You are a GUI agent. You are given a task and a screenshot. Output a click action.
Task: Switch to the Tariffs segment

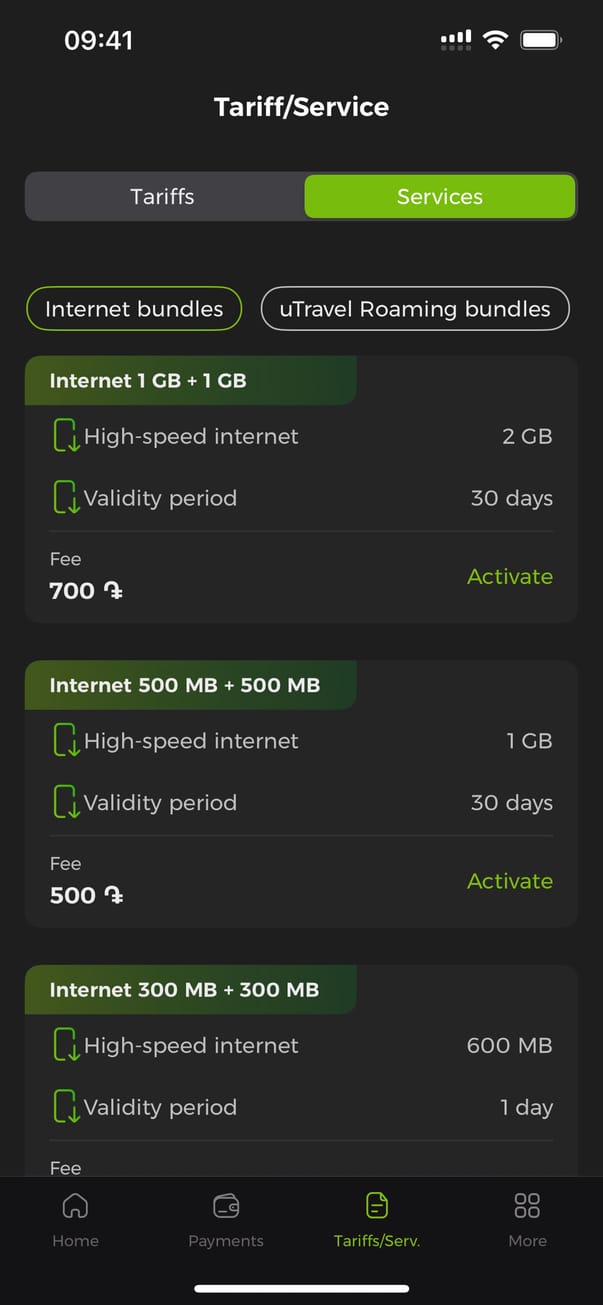pyautogui.click(x=163, y=196)
